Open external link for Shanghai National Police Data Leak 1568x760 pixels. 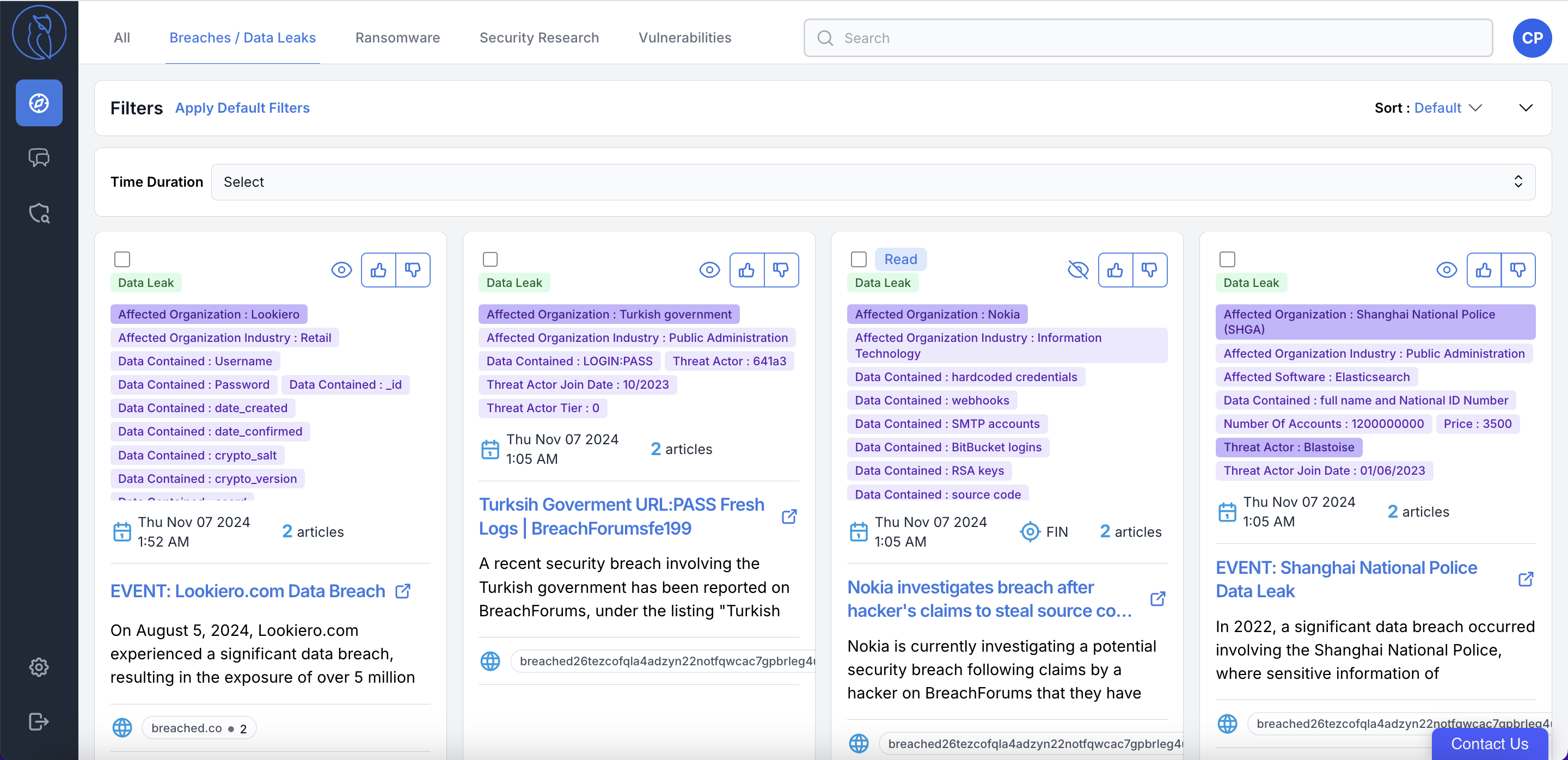(1526, 579)
